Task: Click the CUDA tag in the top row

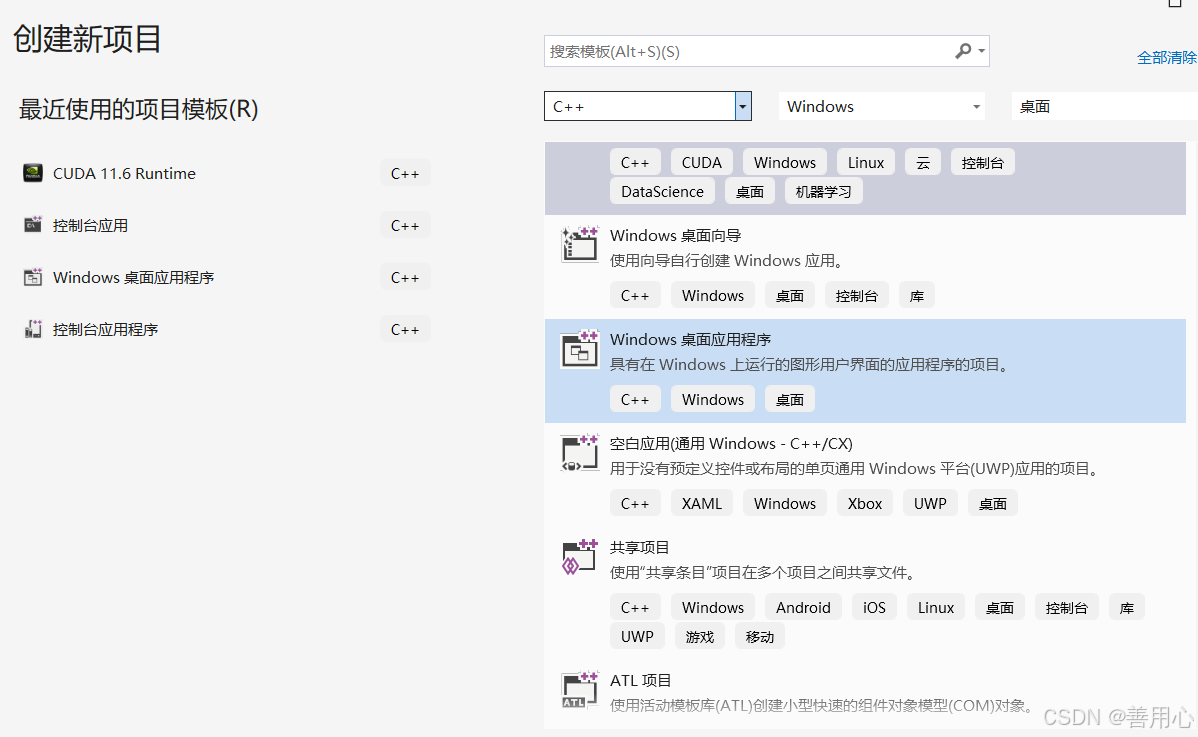Action: point(701,163)
